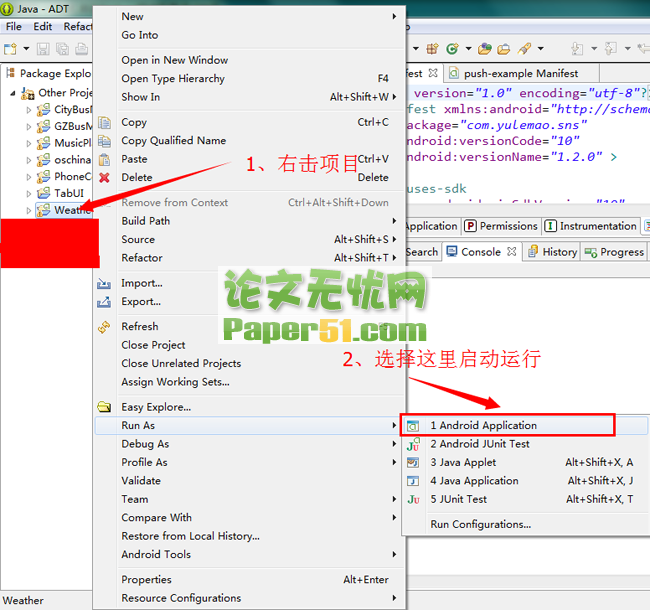The width and height of the screenshot is (650, 610).
Task: Expand the GZBus project node
Action: (x=29, y=127)
